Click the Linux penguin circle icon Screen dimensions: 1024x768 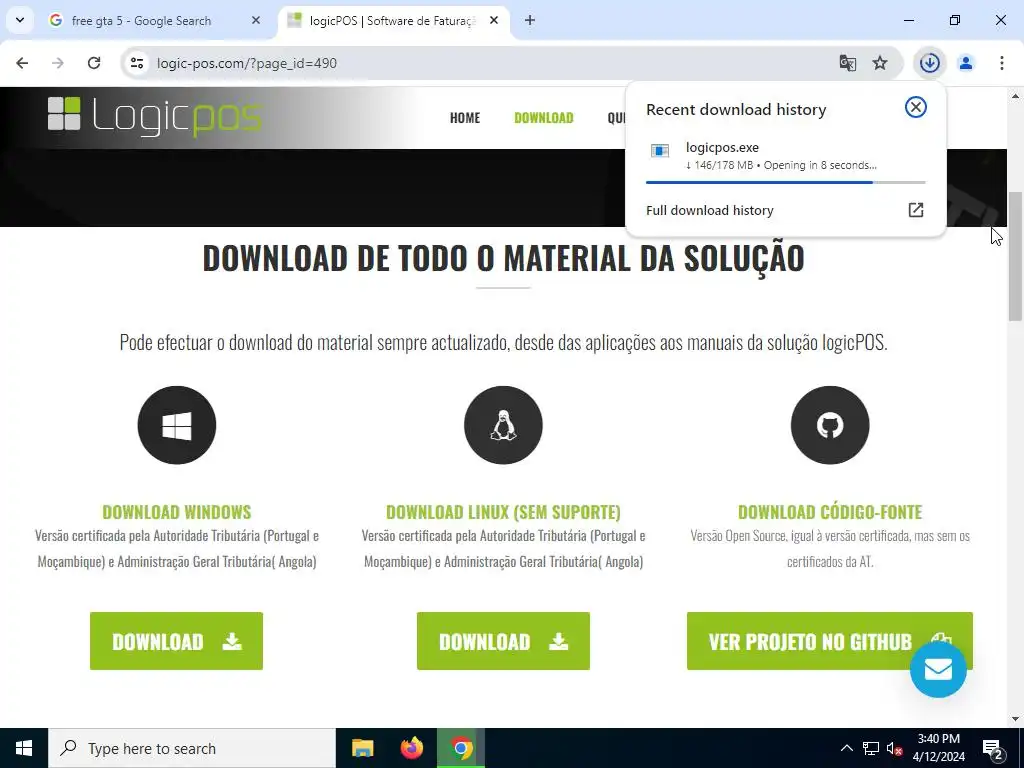pyautogui.click(x=504, y=425)
